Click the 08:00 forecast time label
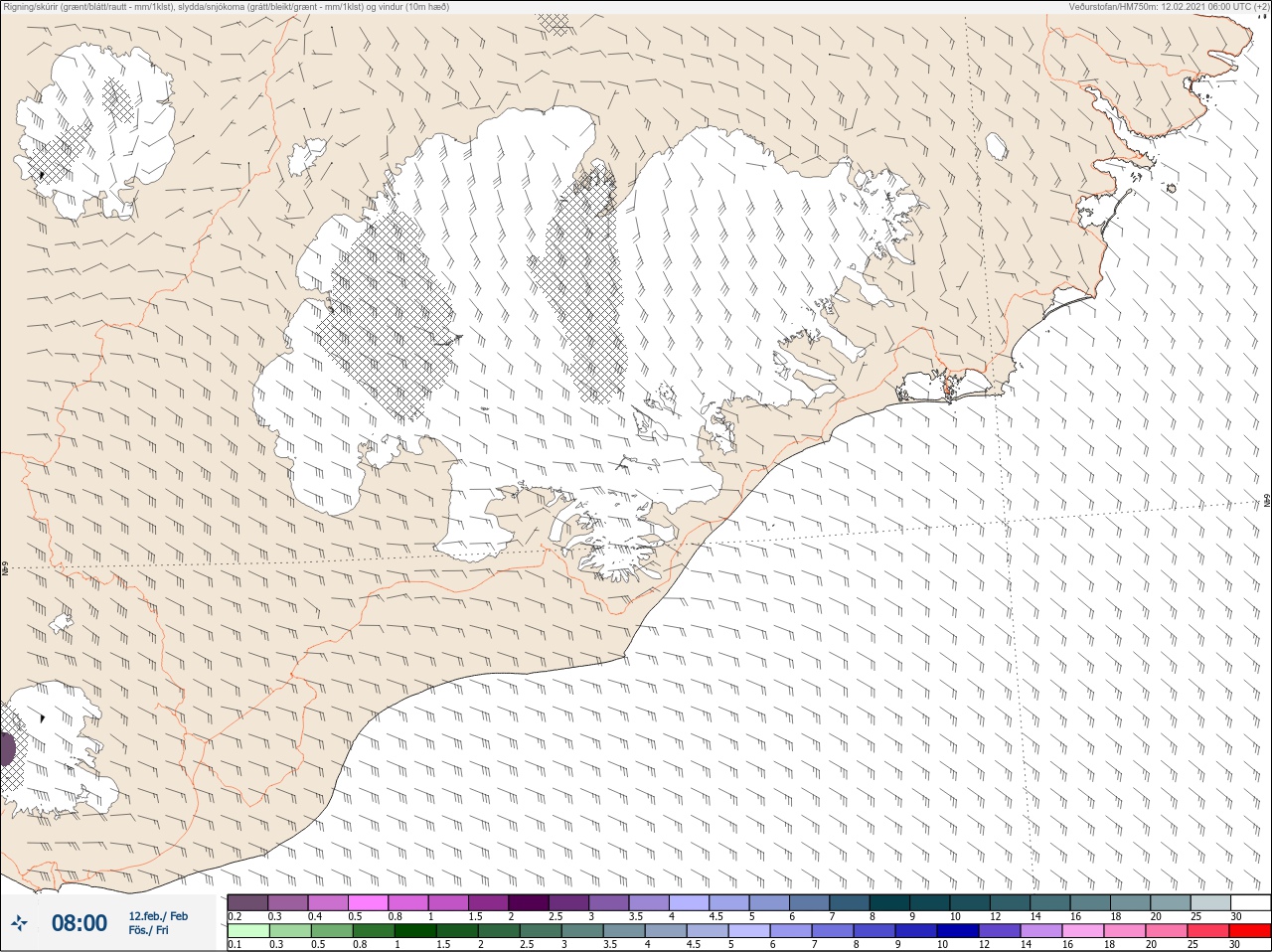This screenshot has width=1272, height=952. click(79, 923)
